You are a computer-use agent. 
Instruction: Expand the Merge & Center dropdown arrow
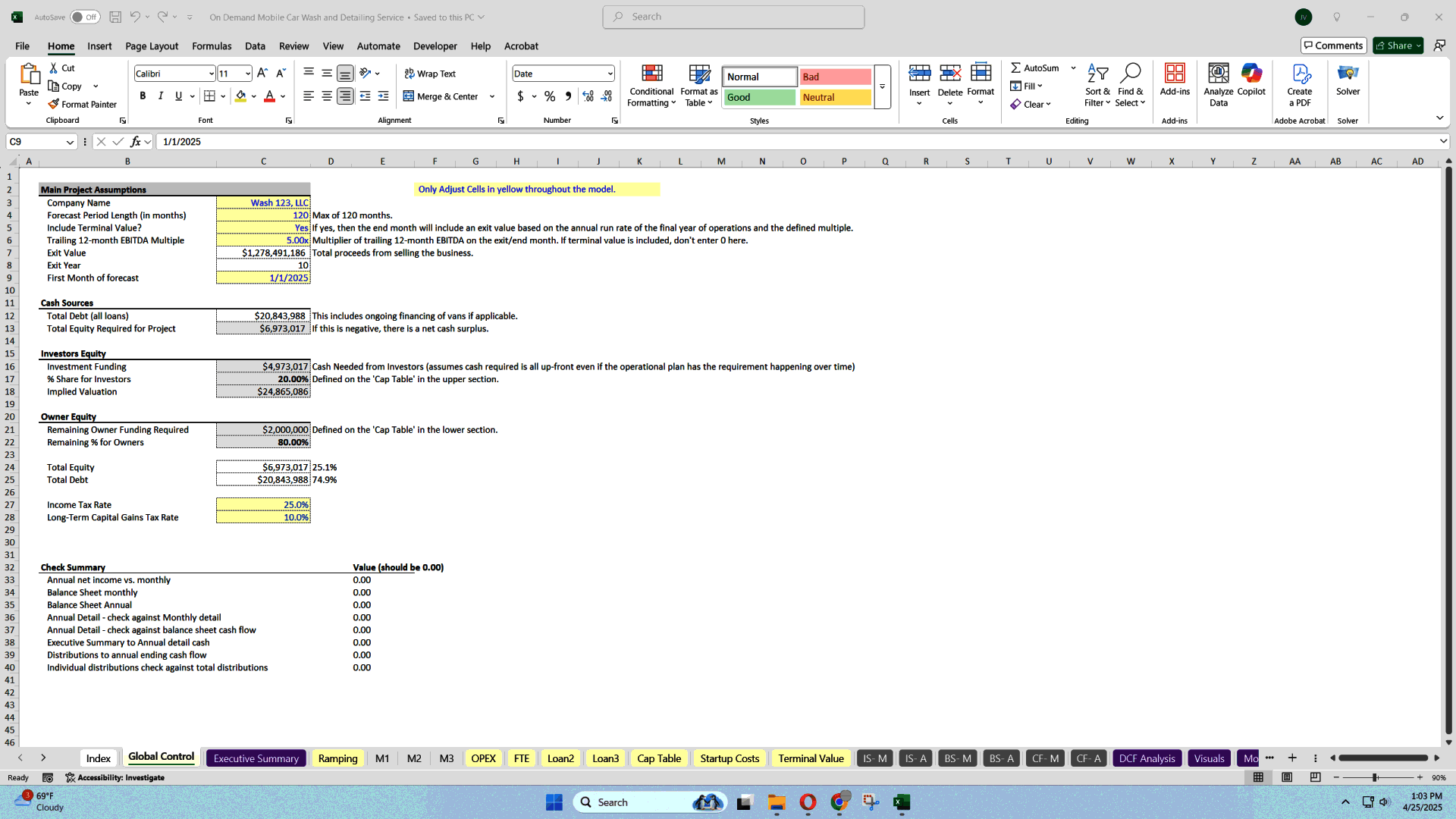(x=492, y=96)
